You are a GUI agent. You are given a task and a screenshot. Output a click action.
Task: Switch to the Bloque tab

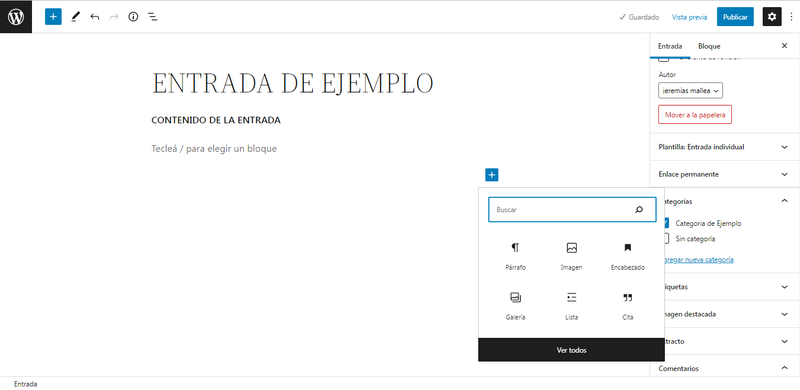[x=709, y=46]
